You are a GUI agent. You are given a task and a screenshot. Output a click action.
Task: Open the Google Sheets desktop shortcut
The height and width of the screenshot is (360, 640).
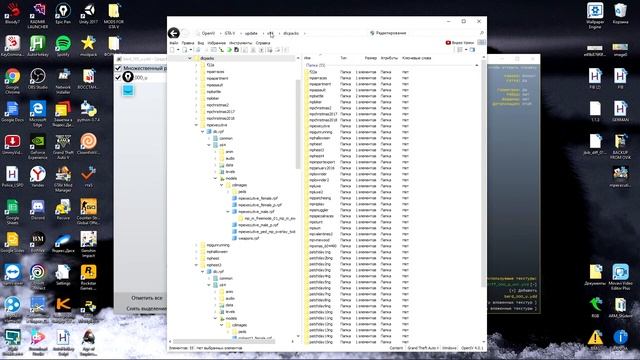(12, 211)
